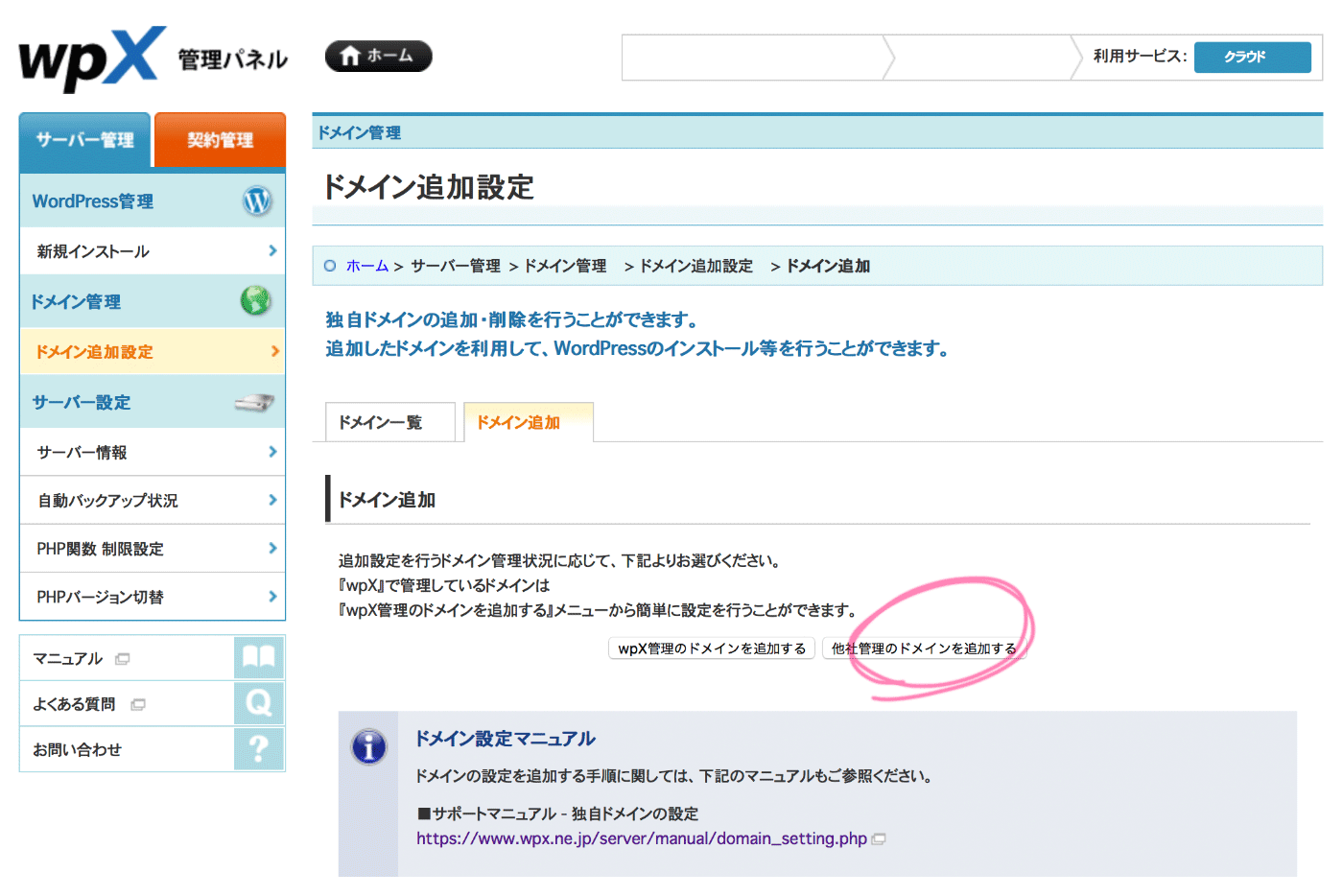Open the ドメイン一覧 tab
This screenshot has height=896, width=1343.
[390, 422]
